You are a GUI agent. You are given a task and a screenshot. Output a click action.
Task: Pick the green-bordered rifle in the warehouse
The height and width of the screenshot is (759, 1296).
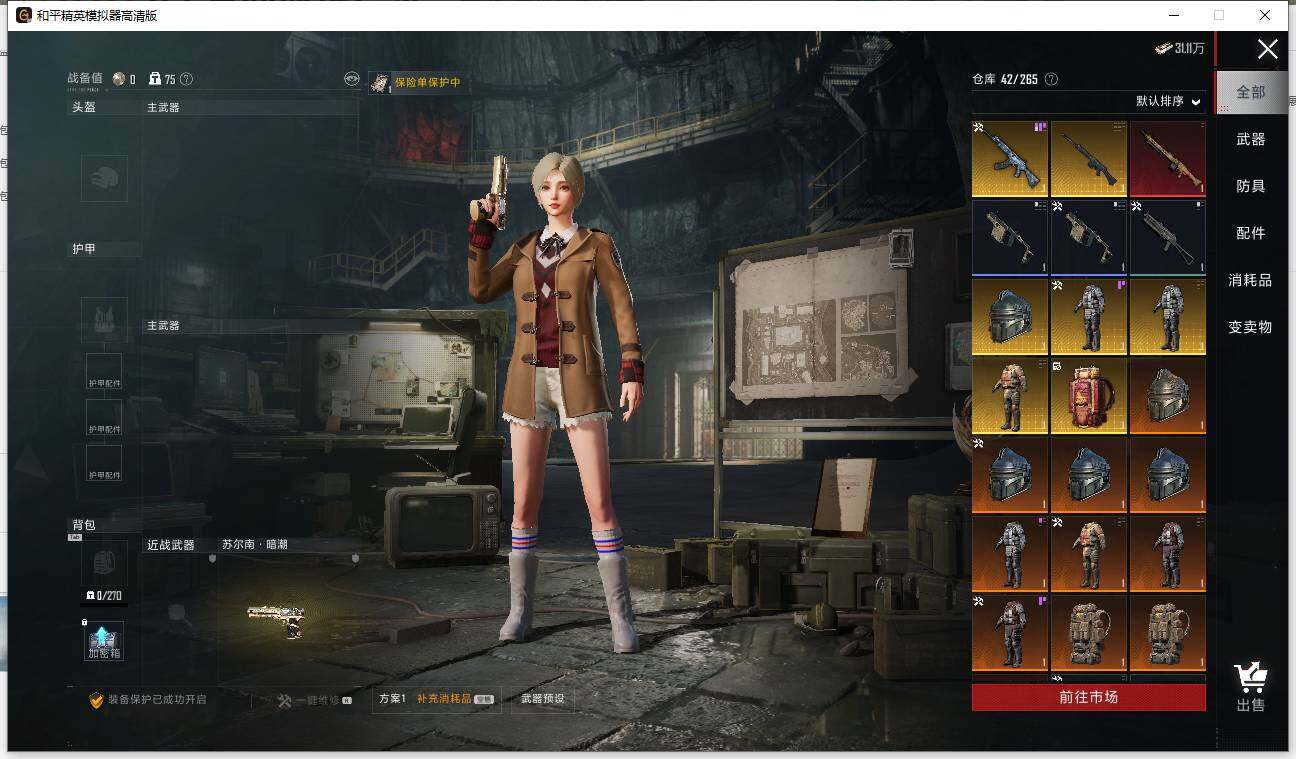pos(1168,237)
